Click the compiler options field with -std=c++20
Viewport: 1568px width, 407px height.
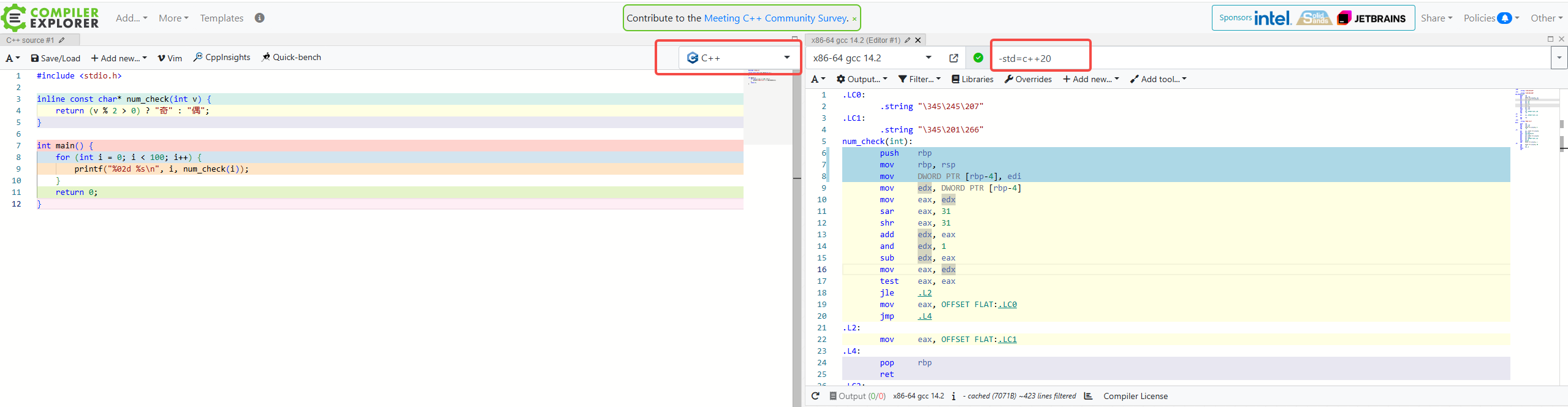tap(1270, 58)
